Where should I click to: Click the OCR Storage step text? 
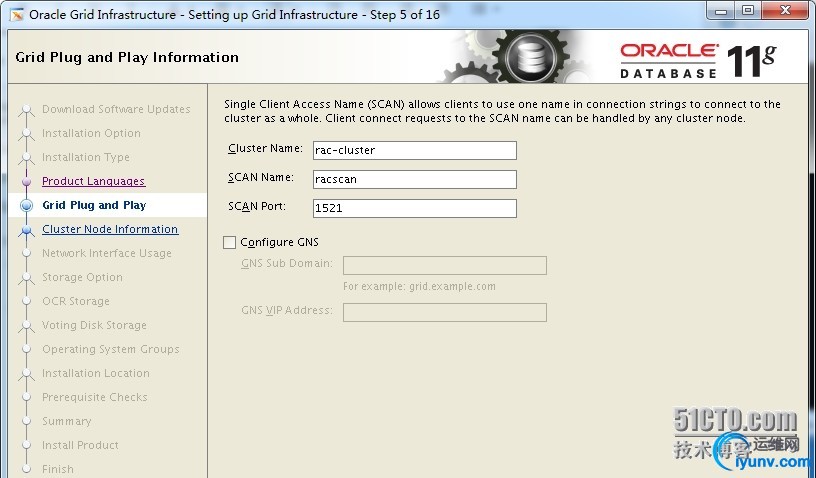point(76,301)
